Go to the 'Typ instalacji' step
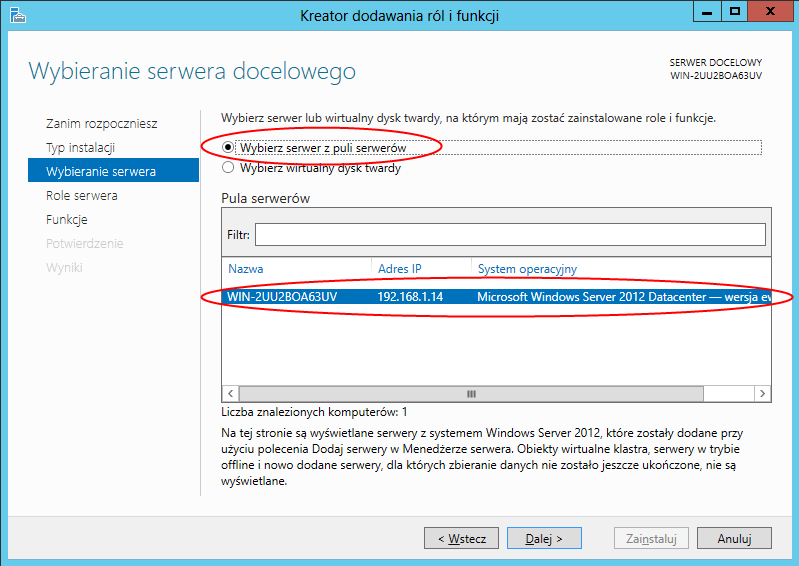The height and width of the screenshot is (566, 799). point(81,148)
